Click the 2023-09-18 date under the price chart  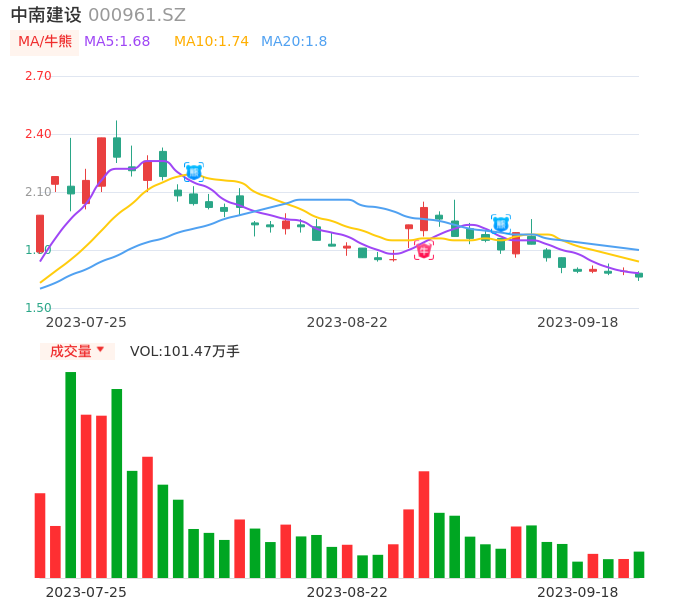[x=578, y=323]
